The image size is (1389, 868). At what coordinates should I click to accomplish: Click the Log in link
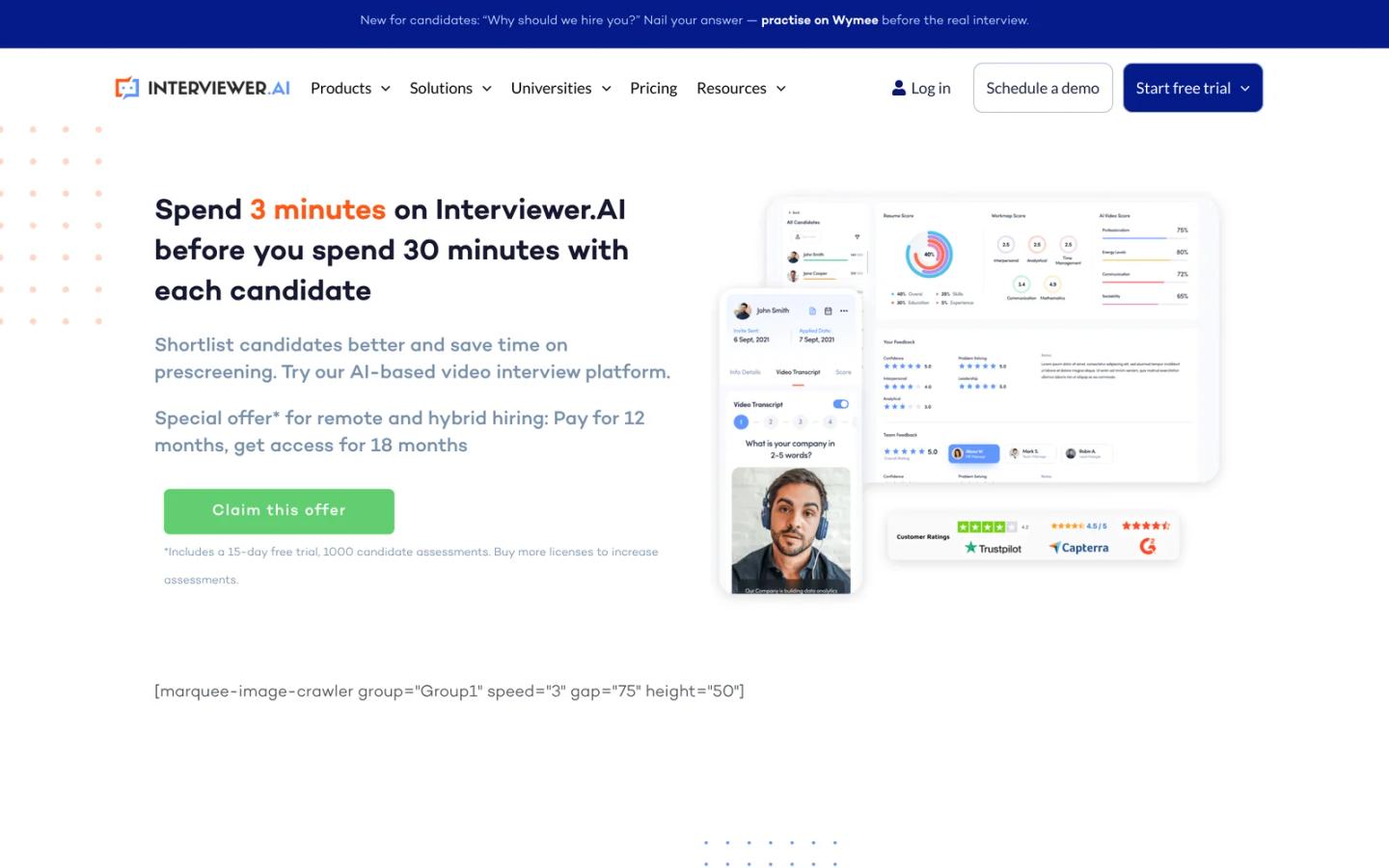click(921, 88)
